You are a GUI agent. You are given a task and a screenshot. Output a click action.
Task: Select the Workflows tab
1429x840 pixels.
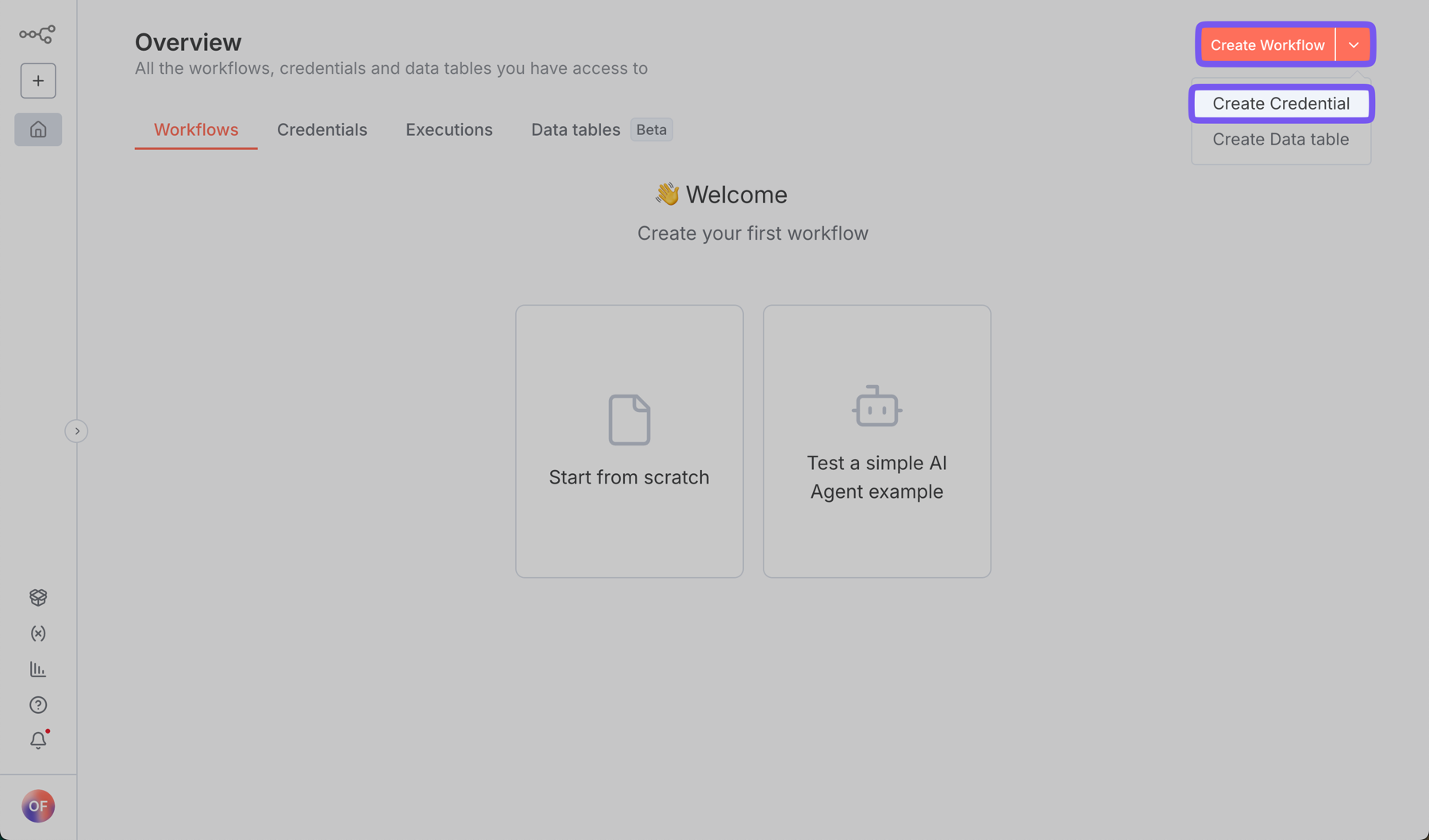(x=196, y=130)
